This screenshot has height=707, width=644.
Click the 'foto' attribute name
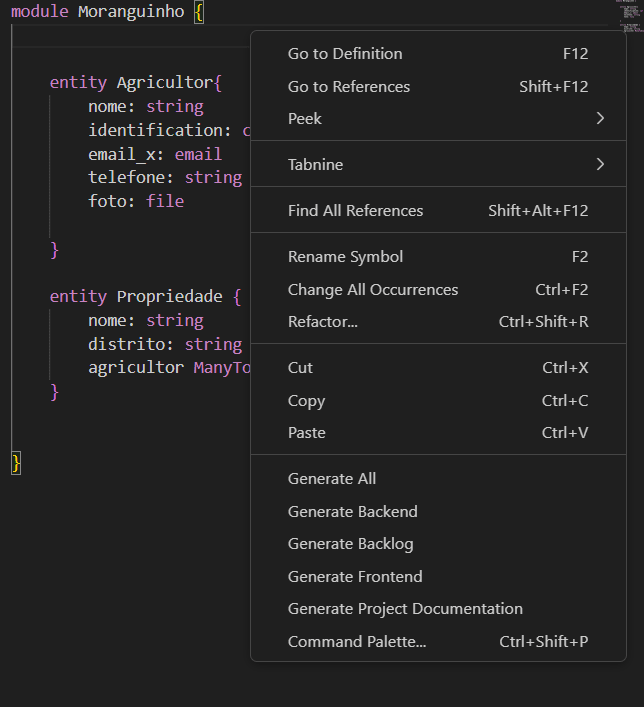[107, 201]
